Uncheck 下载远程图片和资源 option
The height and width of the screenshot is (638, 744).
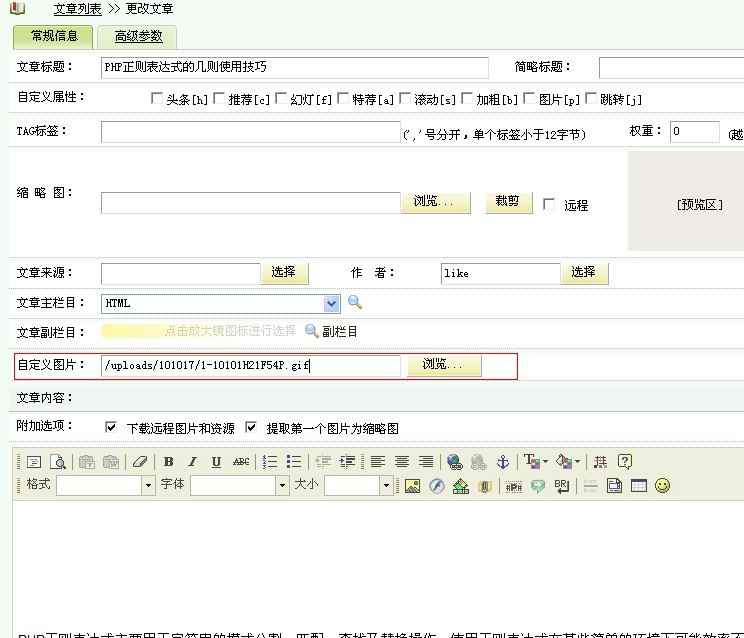111,427
